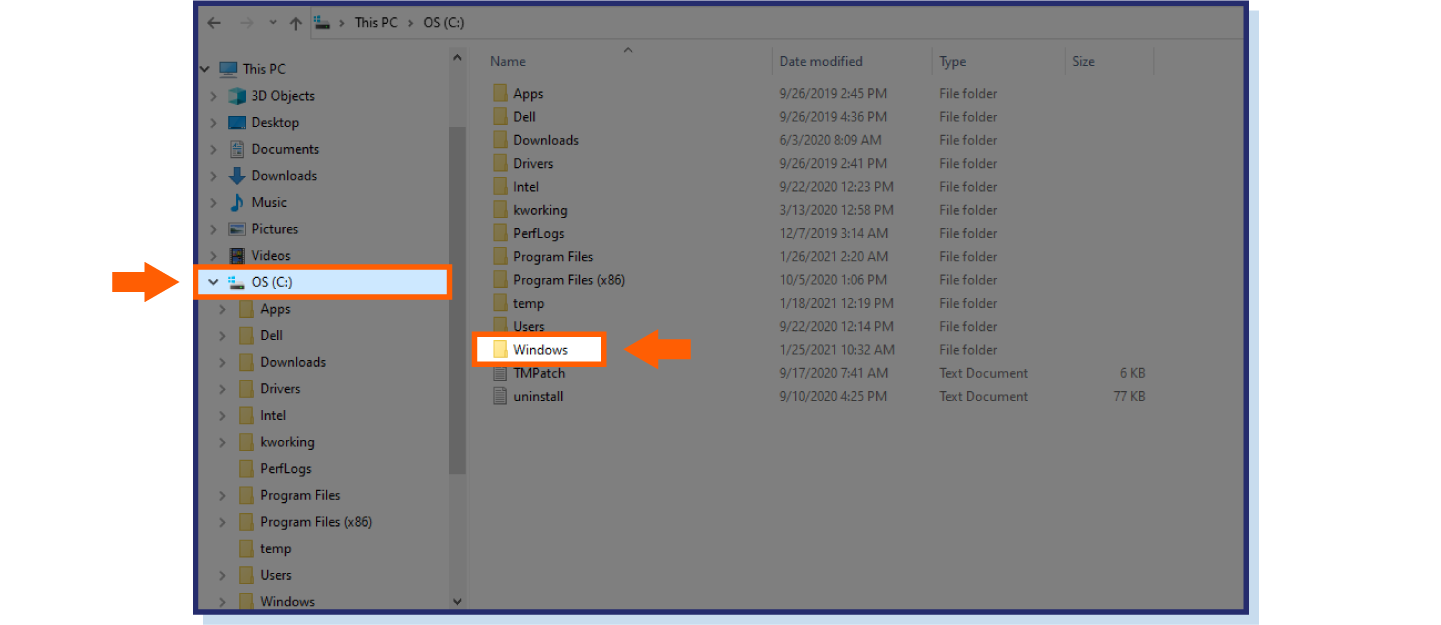Click This PC in the address bar
Image resolution: width=1441 pixels, height=625 pixels.
point(375,23)
